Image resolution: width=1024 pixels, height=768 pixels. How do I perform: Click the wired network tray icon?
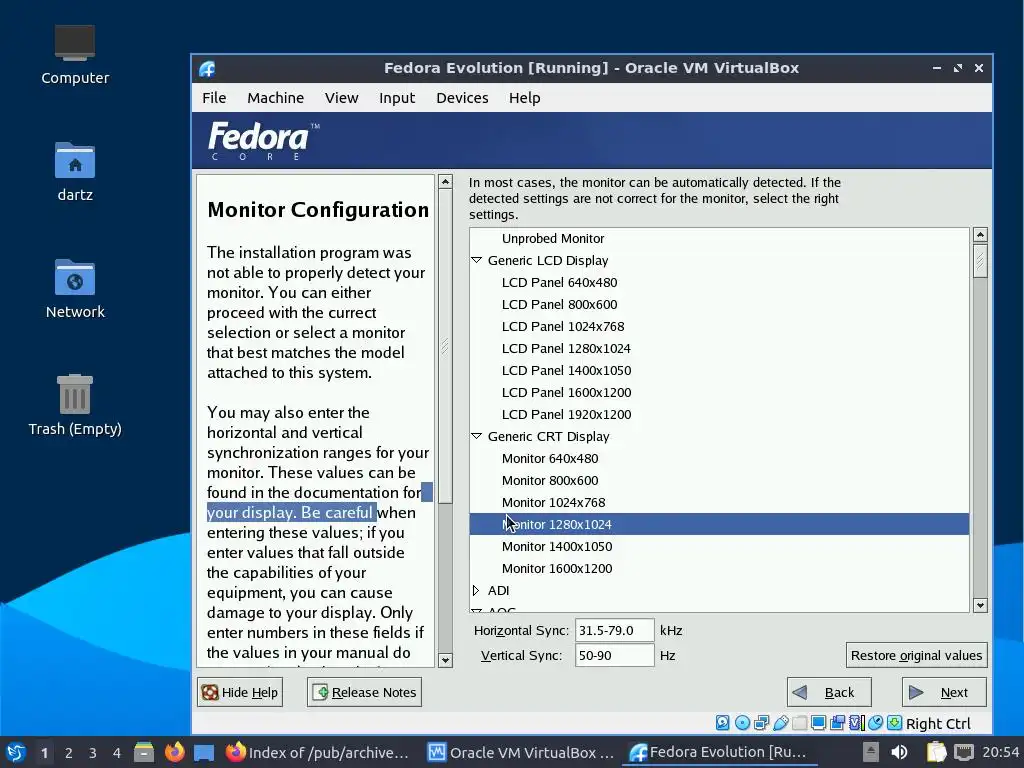(x=963, y=752)
